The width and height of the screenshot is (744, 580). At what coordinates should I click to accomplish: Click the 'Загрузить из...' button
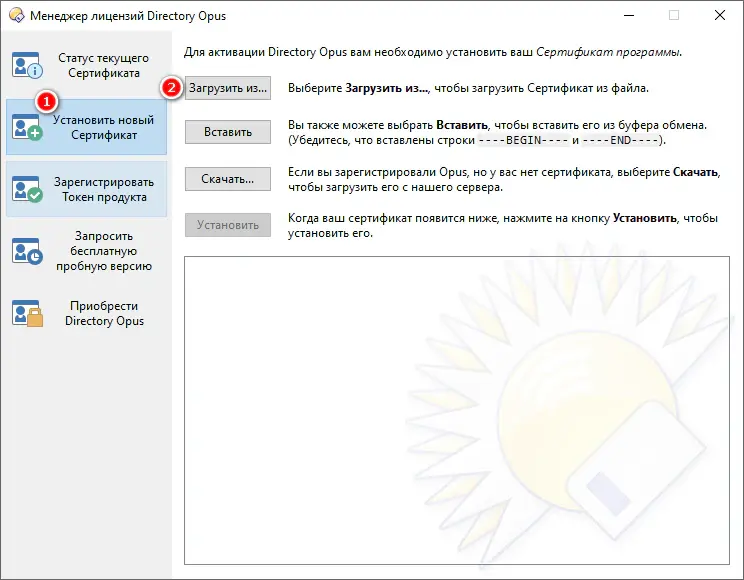(x=228, y=88)
